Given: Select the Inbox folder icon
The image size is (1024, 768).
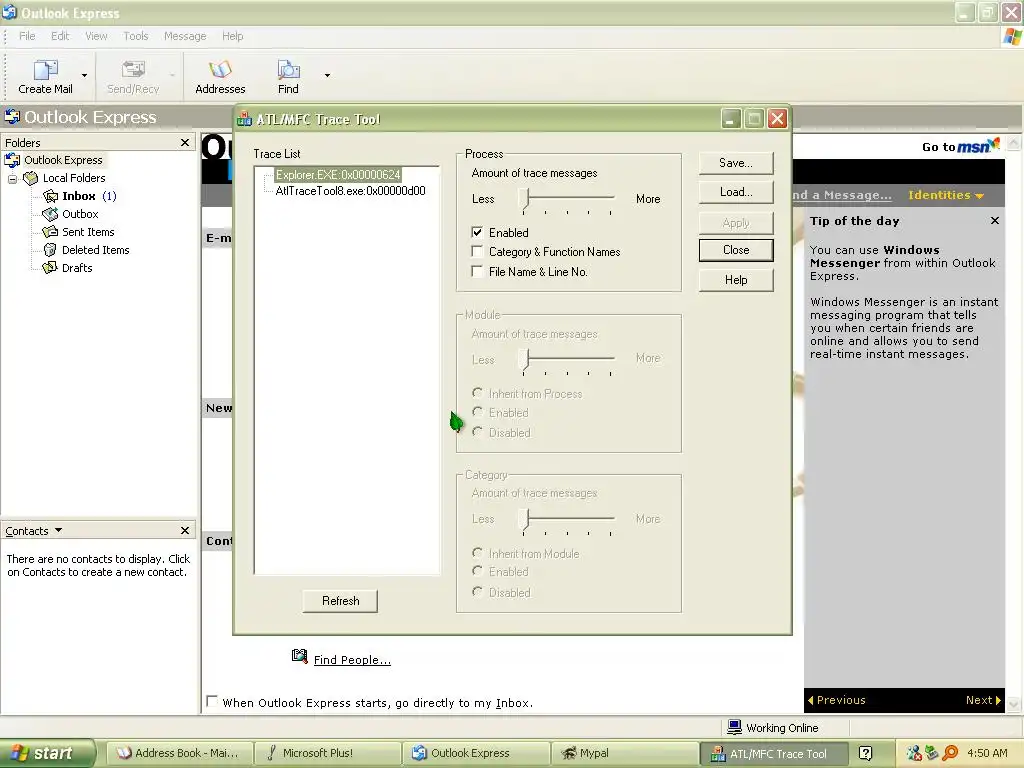Looking at the screenshot, I should (50, 196).
